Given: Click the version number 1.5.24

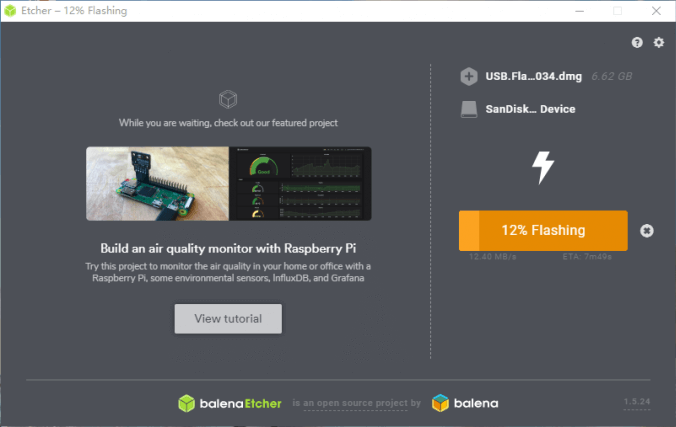Looking at the screenshot, I should click(637, 402).
